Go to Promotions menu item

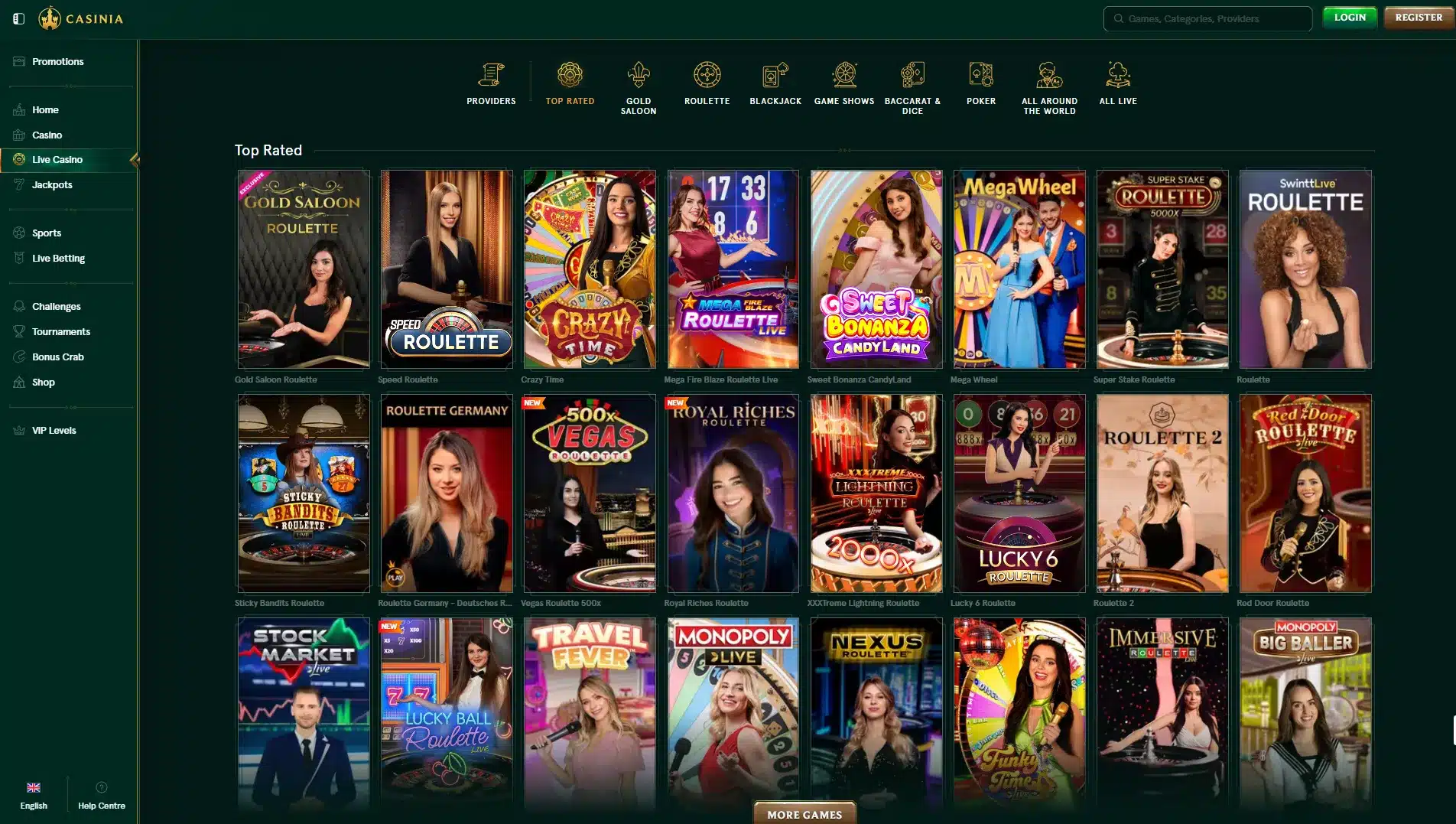(x=58, y=61)
